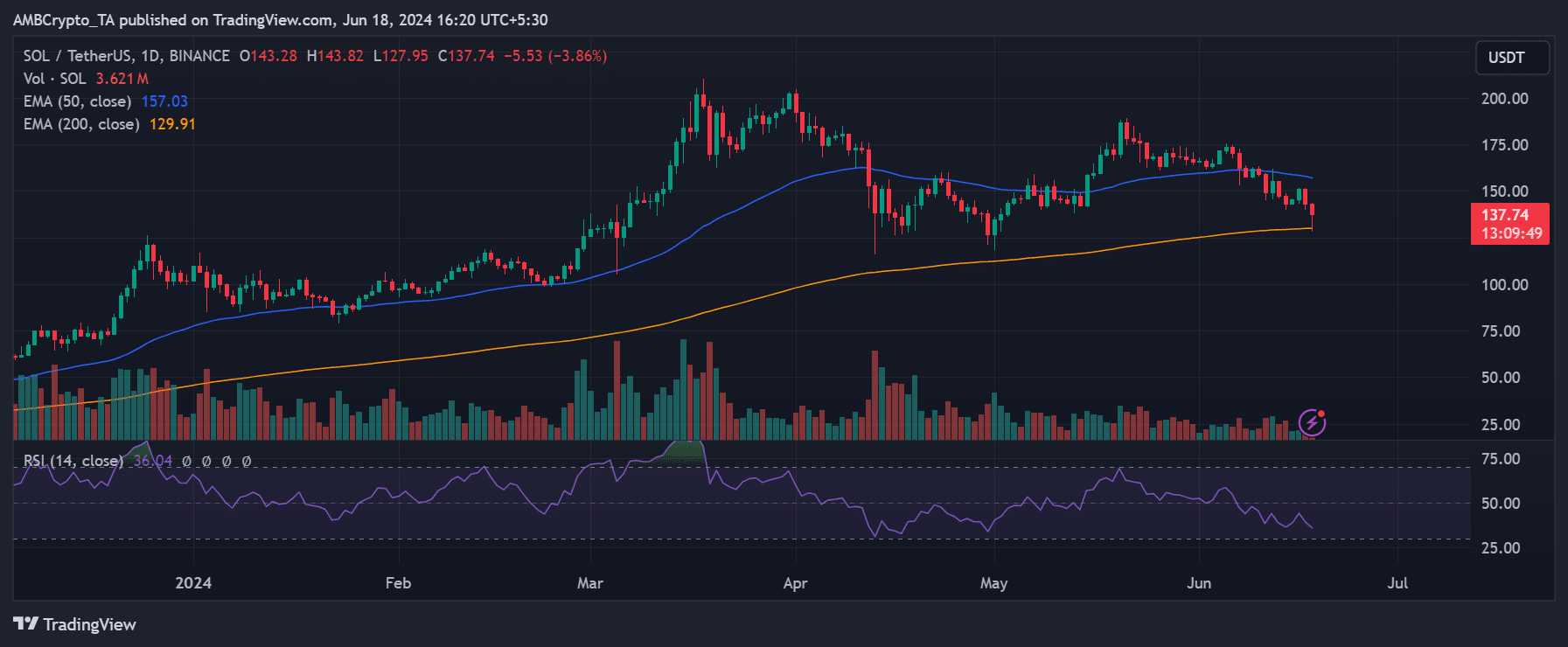Click the closing price C137.74 value

click(x=466, y=56)
